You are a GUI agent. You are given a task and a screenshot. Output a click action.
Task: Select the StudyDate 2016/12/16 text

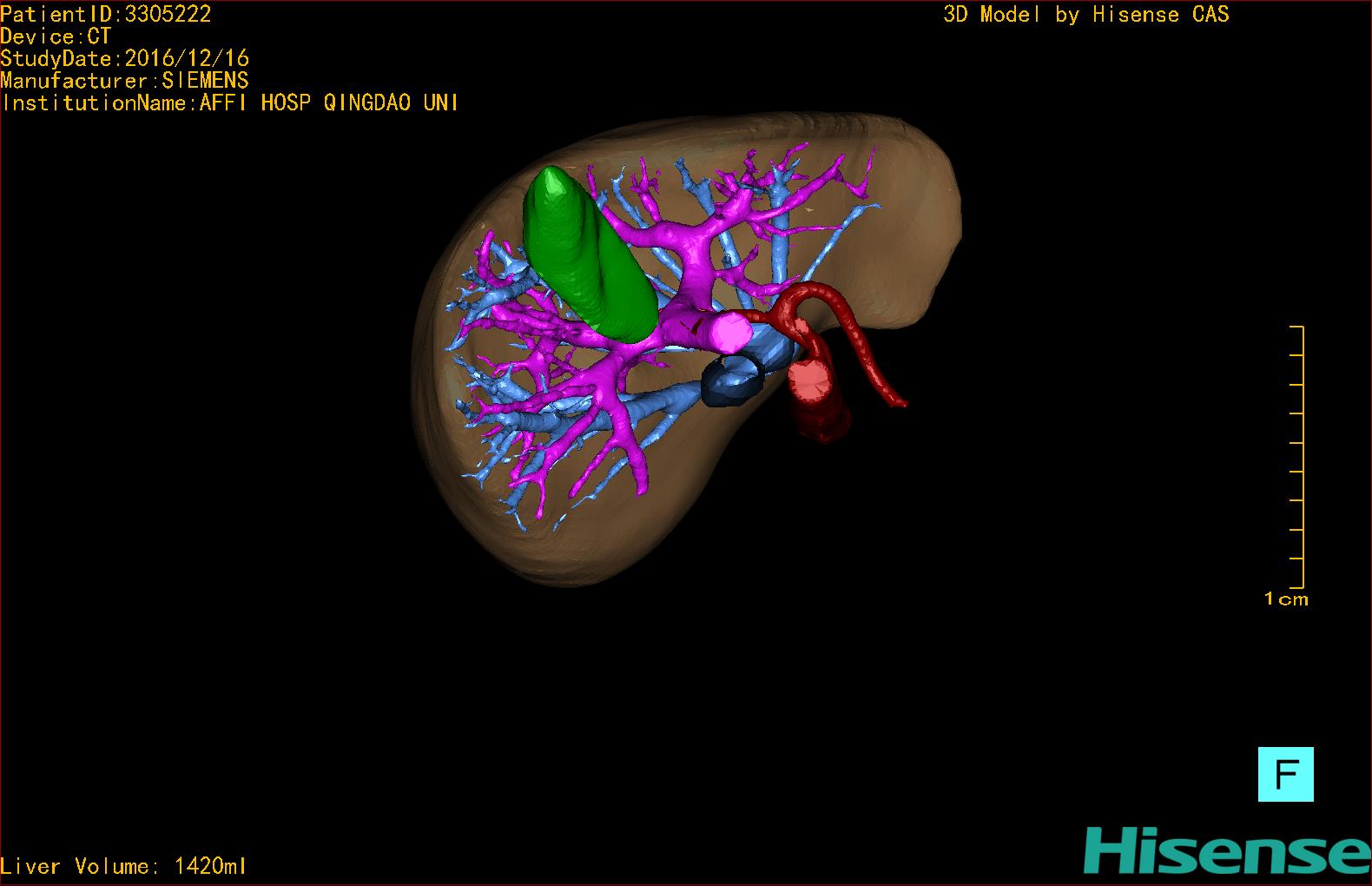(125, 58)
